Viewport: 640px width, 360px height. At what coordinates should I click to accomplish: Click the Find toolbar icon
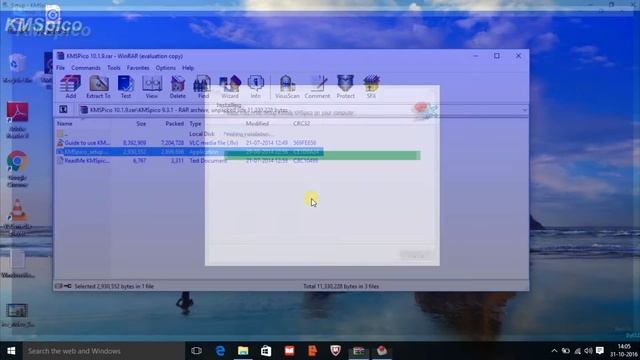203,87
